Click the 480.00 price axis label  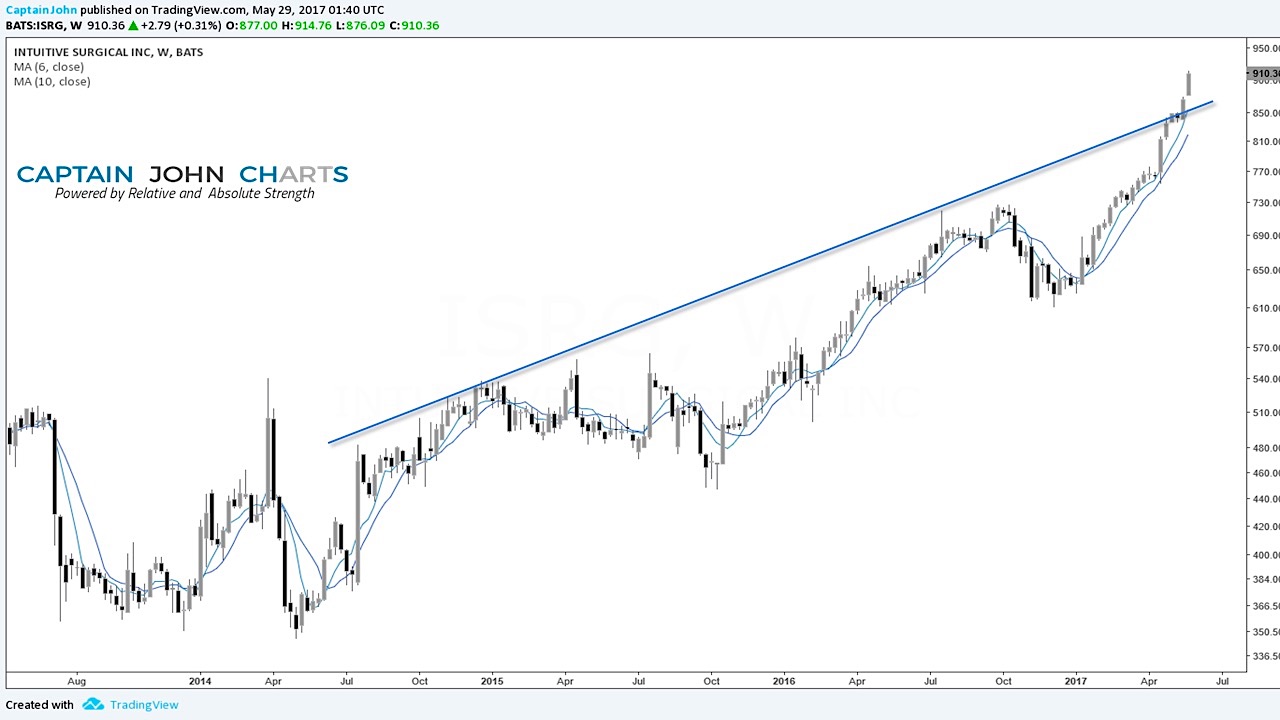tap(1265, 448)
